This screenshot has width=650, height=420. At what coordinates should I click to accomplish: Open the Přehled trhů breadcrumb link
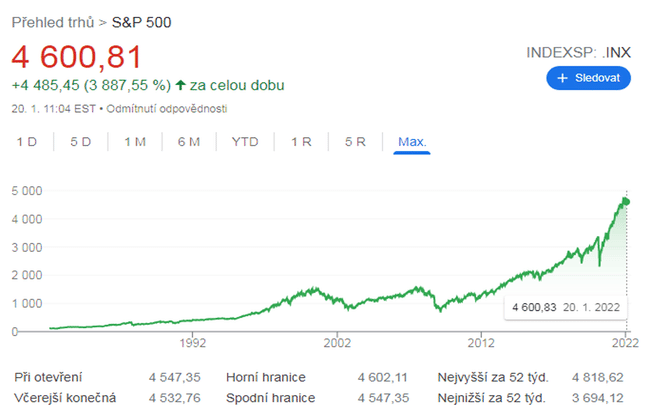coord(53,21)
